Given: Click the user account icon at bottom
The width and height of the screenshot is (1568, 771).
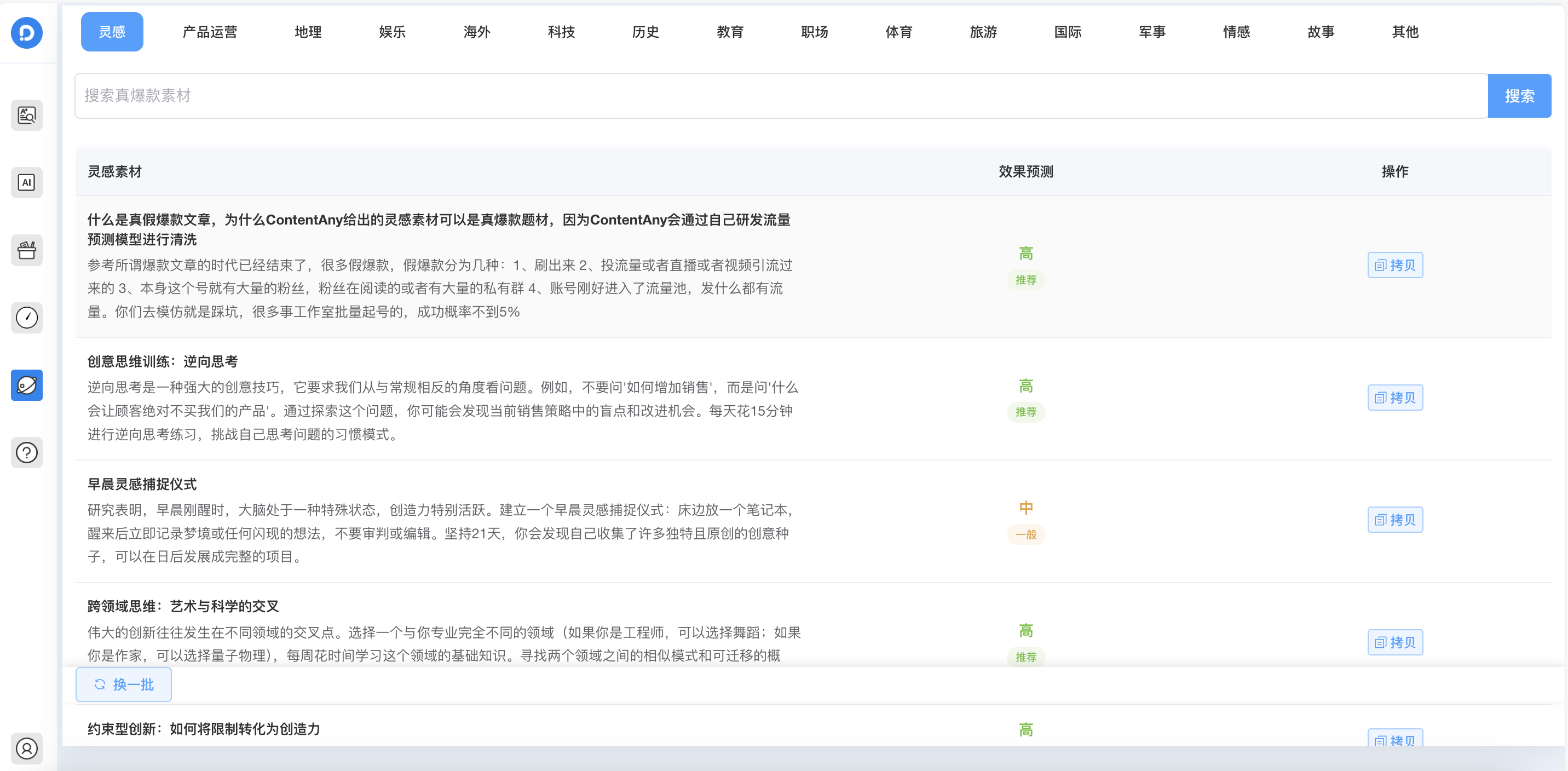Looking at the screenshot, I should [x=26, y=749].
